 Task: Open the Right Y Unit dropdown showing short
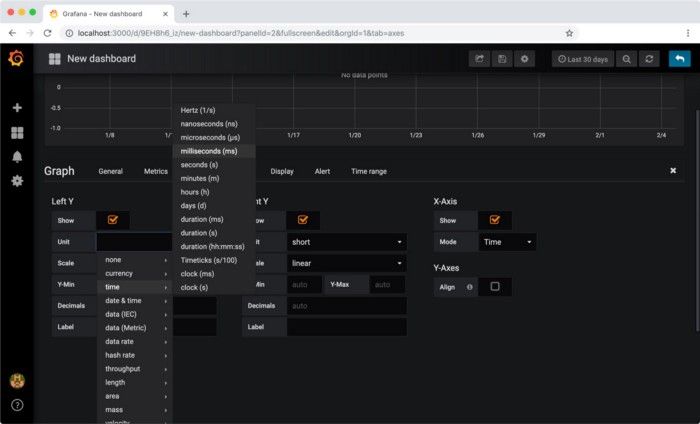click(347, 242)
